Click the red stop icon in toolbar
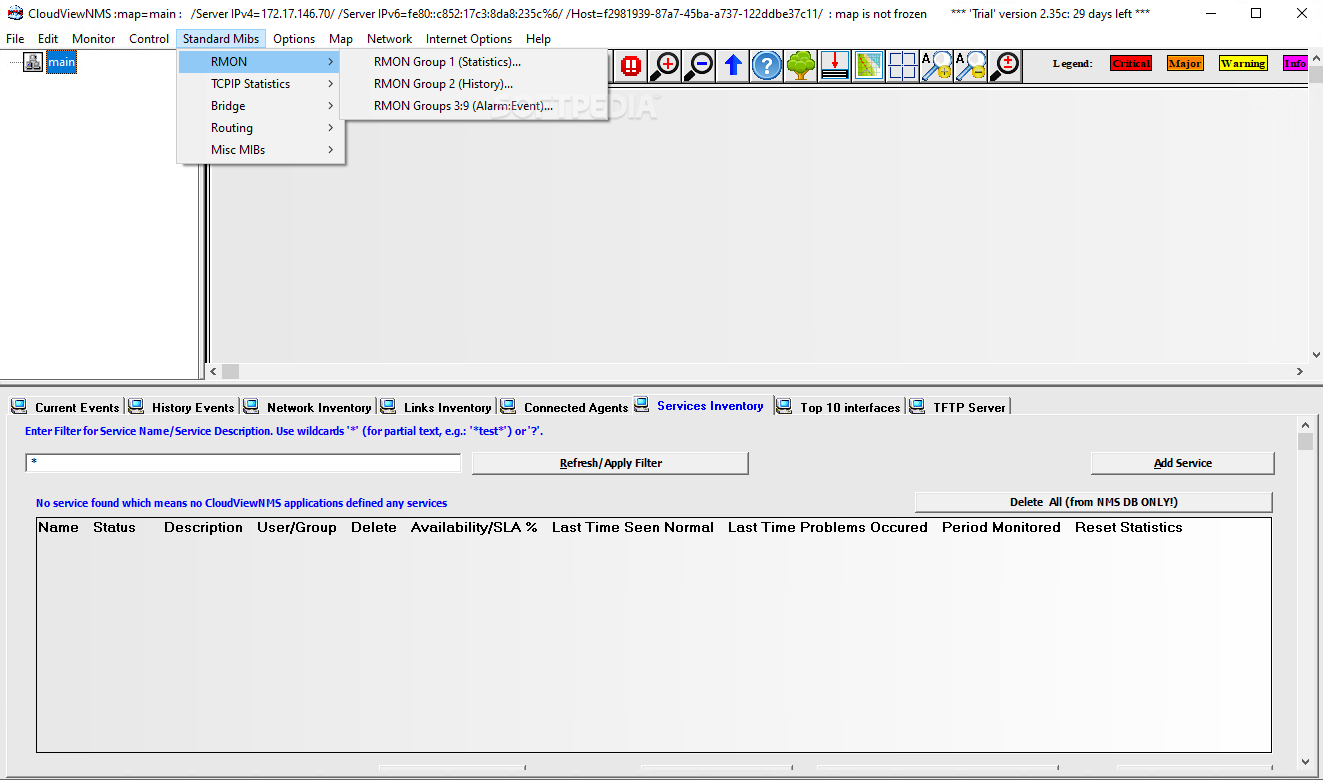Image resolution: width=1323 pixels, height=780 pixels. (631, 66)
